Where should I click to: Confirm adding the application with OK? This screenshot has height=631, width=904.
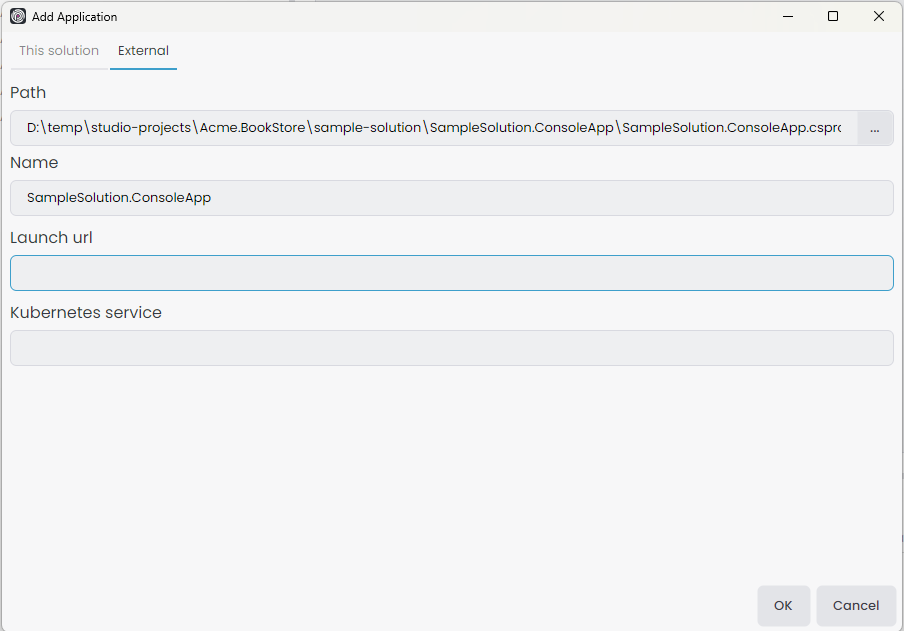(x=783, y=605)
